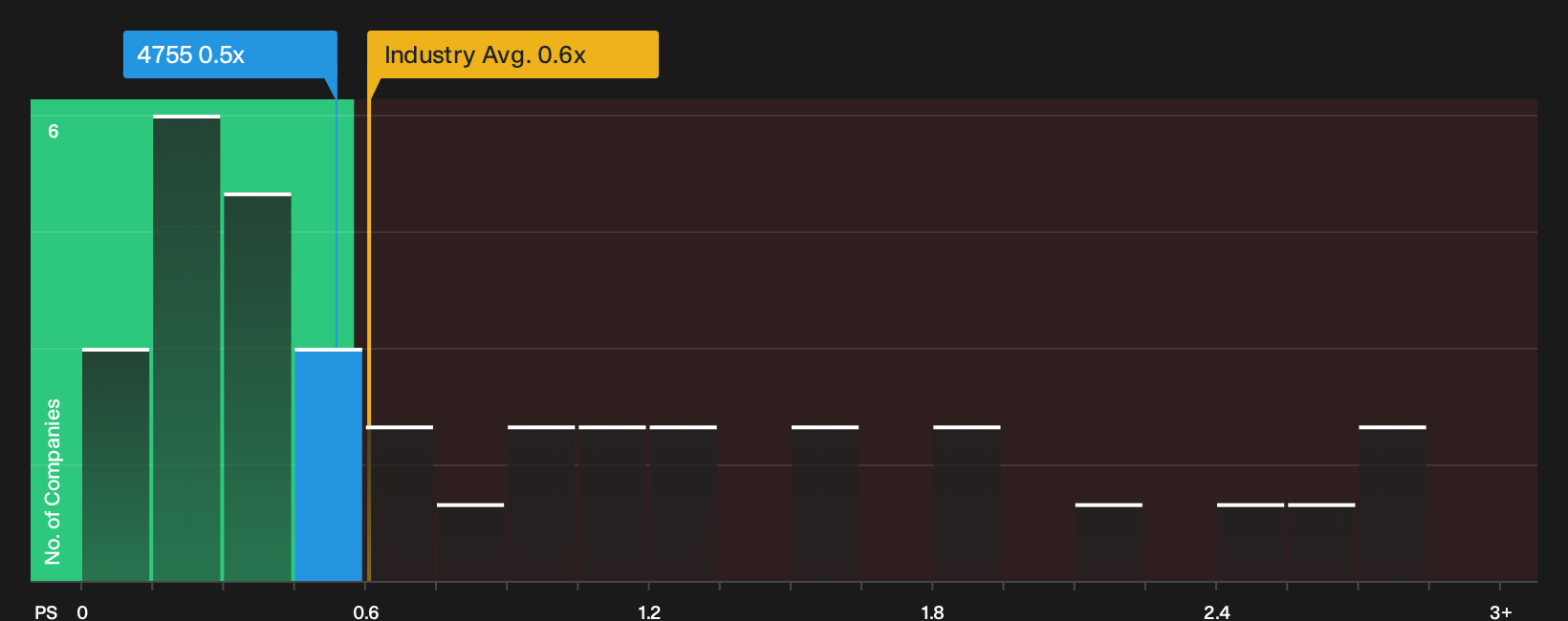Click the "2.4" x-axis tick label
Image resolution: width=1568 pixels, height=621 pixels.
click(1216, 611)
